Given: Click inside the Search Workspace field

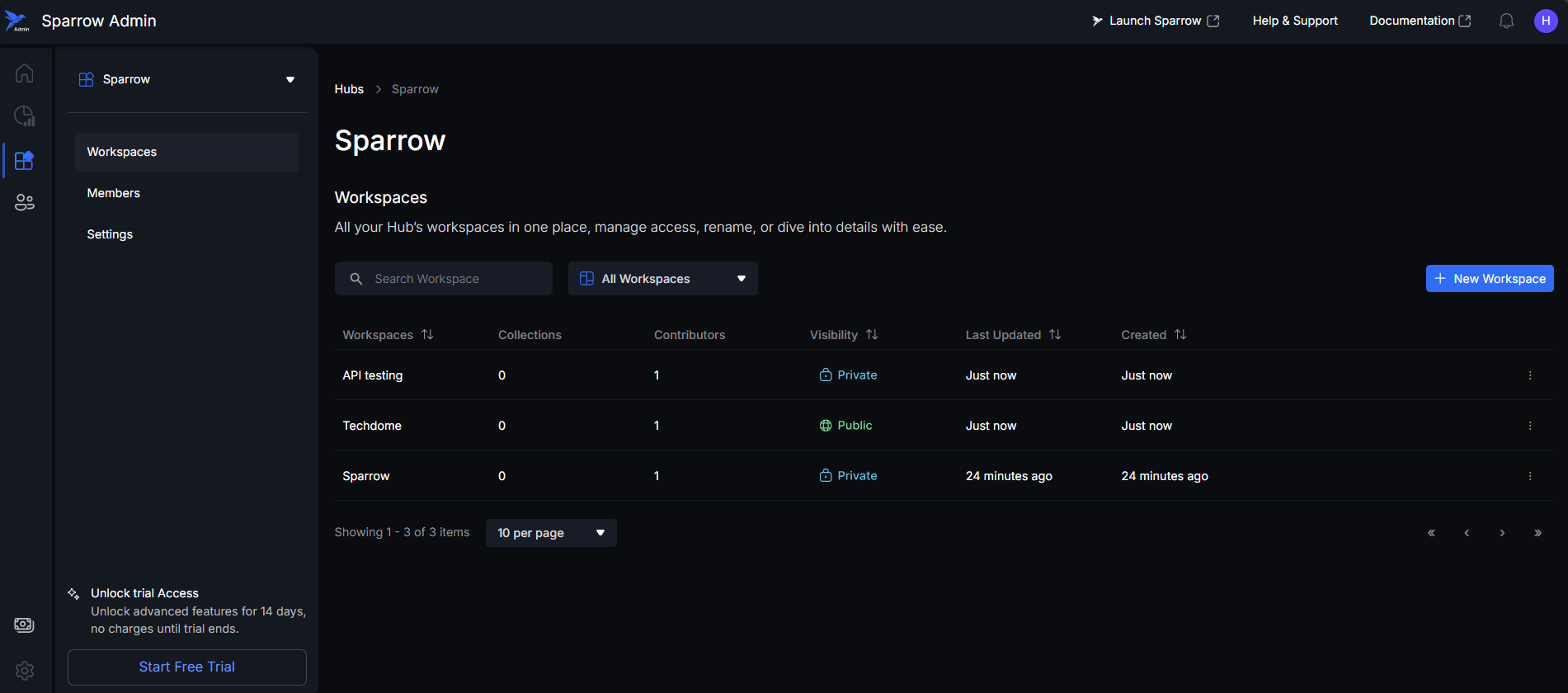Looking at the screenshot, I should pyautogui.click(x=454, y=279).
